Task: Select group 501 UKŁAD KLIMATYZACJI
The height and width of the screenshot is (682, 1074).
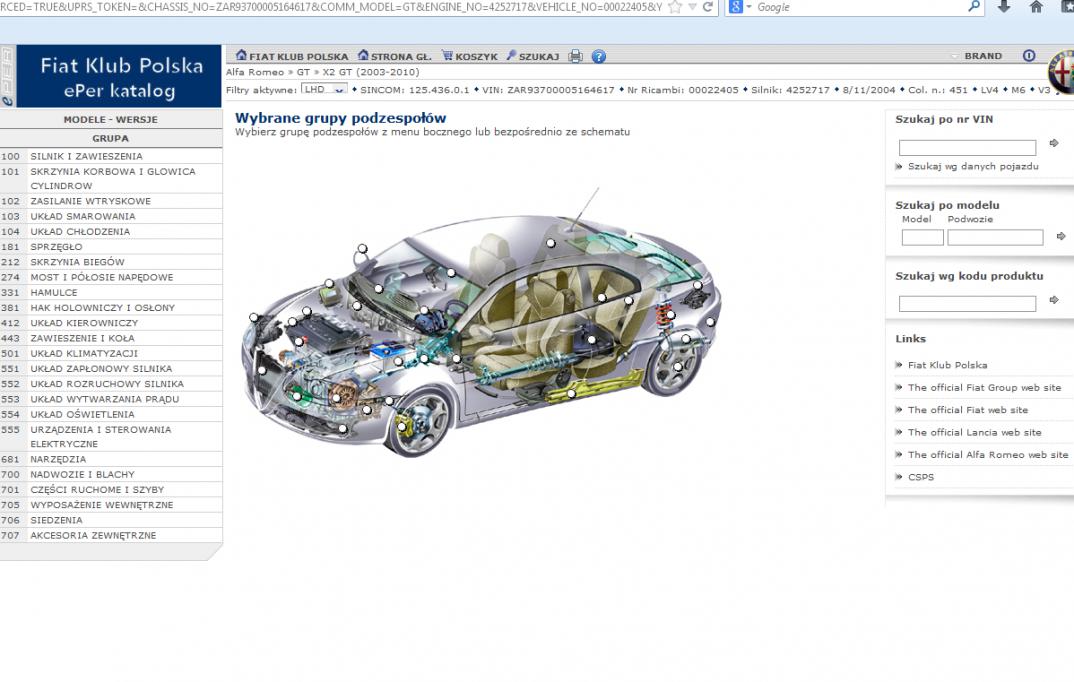Action: click(x=111, y=353)
